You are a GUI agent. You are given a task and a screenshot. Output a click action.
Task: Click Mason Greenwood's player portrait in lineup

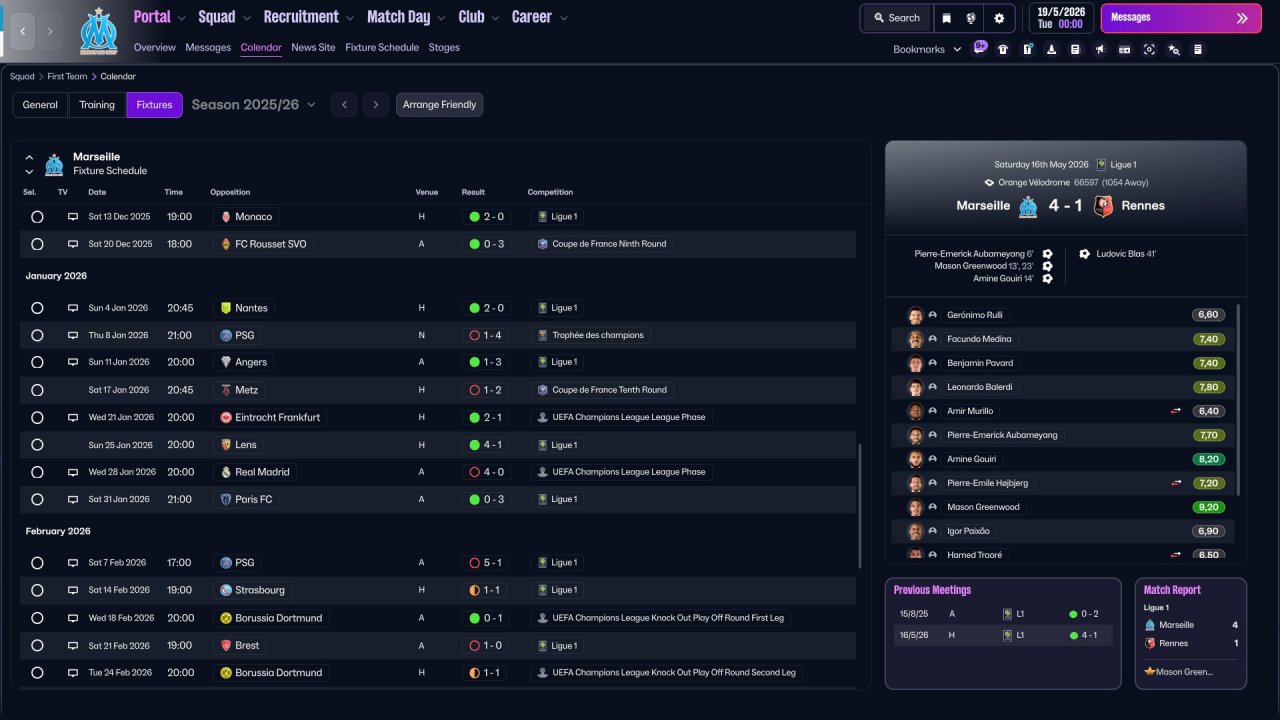click(914, 507)
